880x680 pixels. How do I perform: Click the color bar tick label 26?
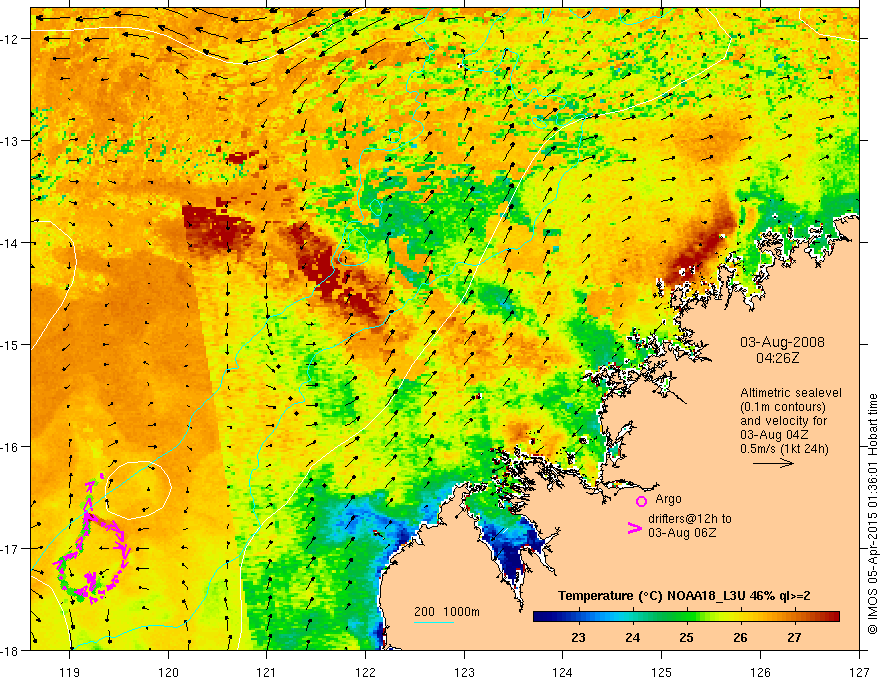click(x=740, y=638)
